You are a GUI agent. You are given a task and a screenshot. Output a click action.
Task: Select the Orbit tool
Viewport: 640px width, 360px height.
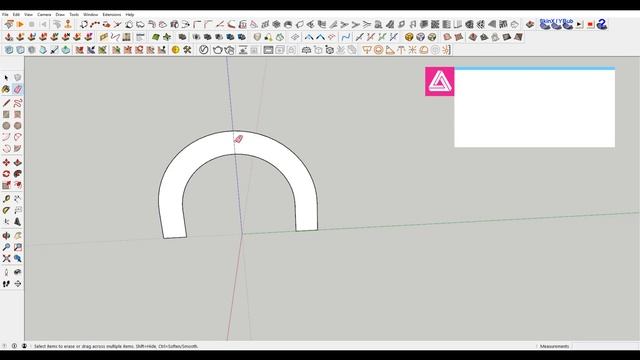coord(6,236)
